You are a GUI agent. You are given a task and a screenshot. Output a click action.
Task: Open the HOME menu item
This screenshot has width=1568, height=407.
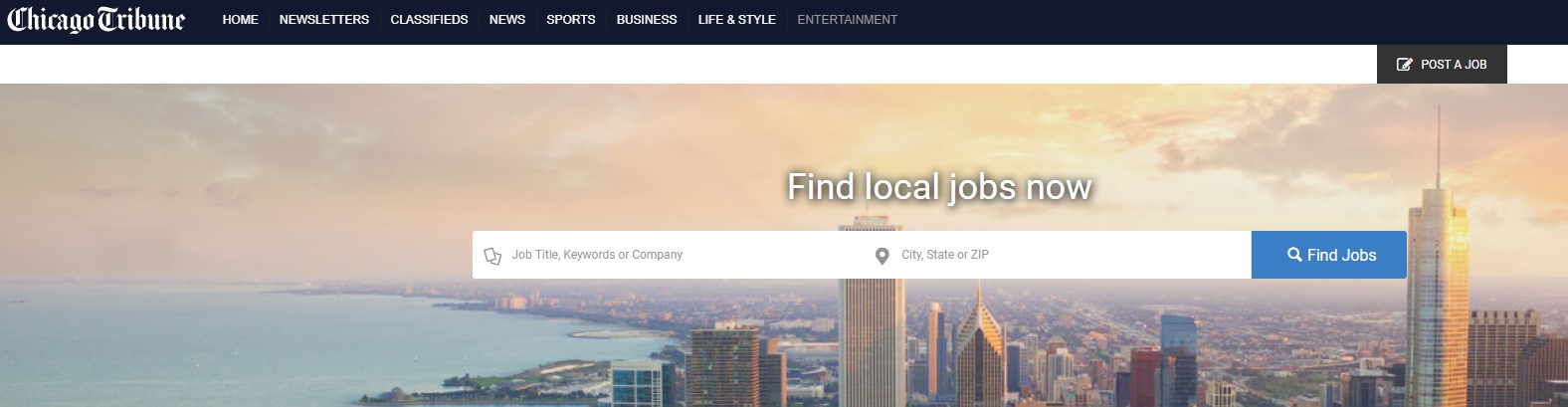240,20
